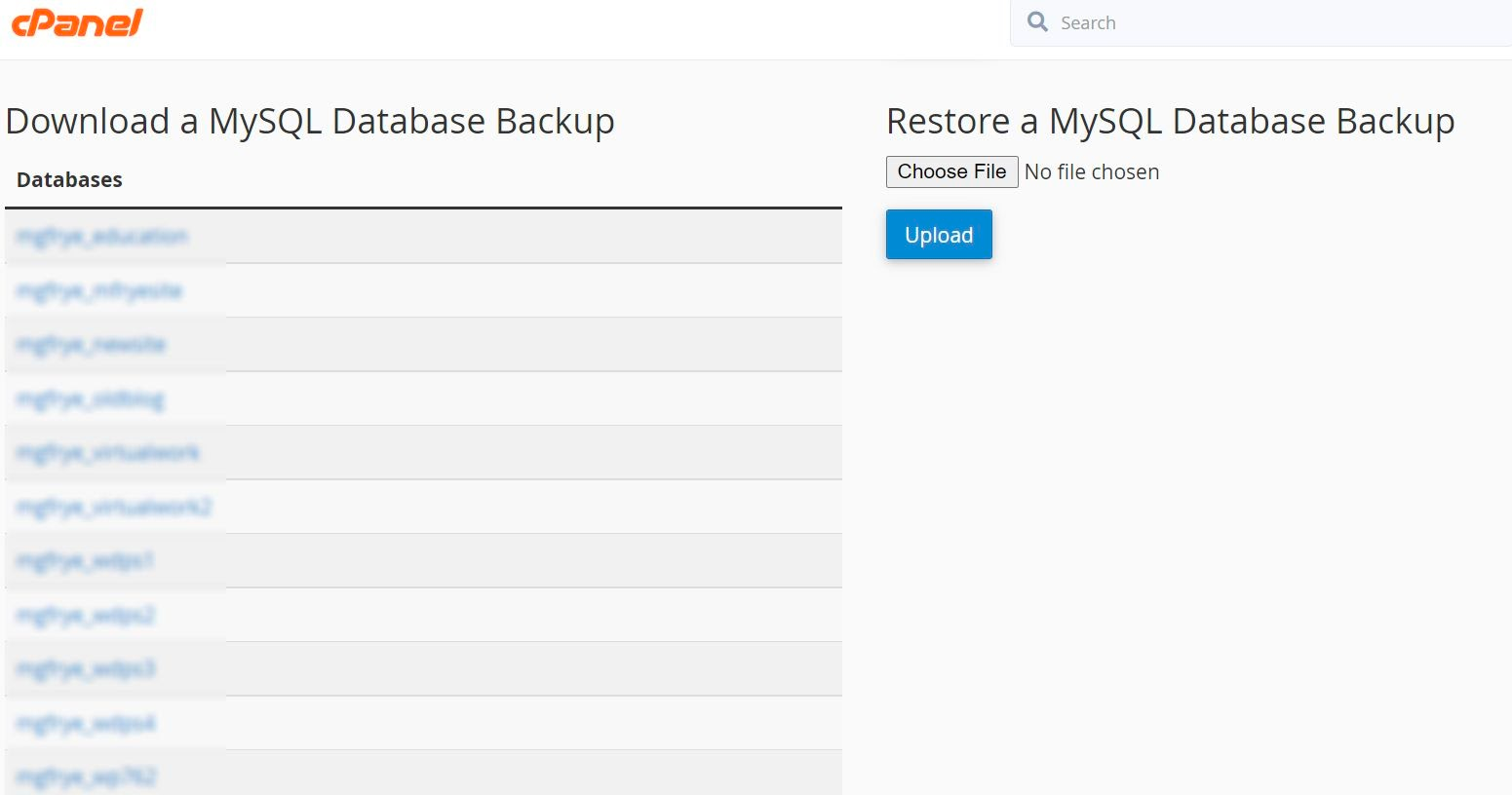Click the Databases column header
1512x795 pixels.
(69, 180)
